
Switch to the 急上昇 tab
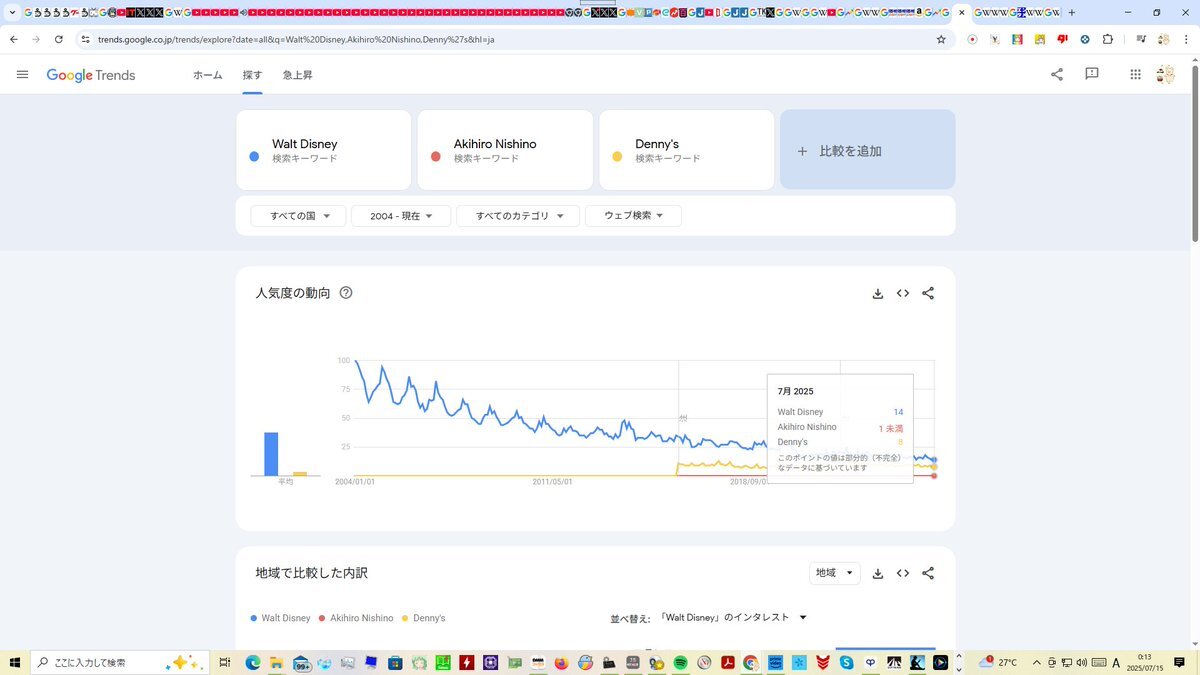click(298, 75)
